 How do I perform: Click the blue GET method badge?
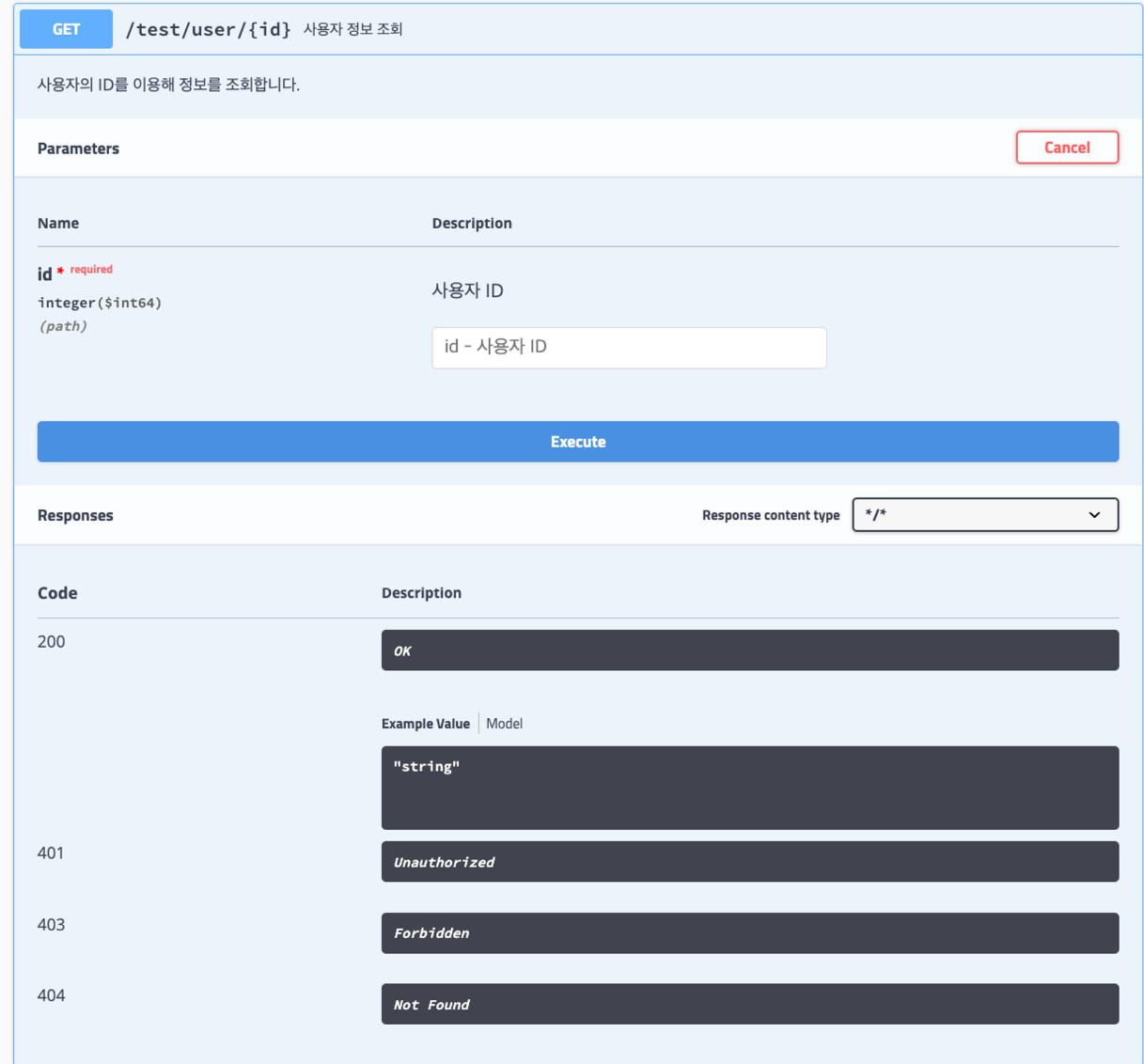coord(66,29)
